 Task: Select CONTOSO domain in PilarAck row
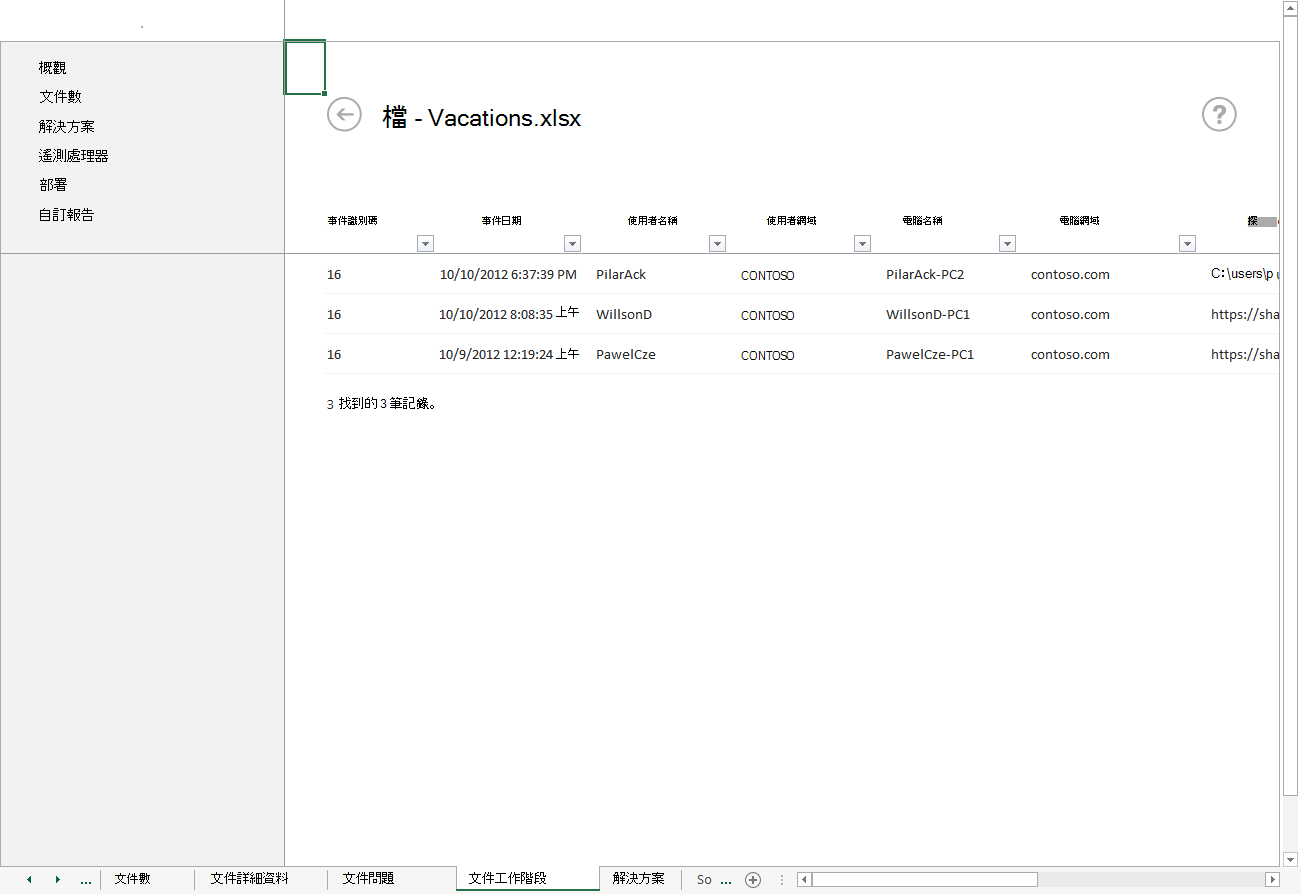click(x=768, y=275)
